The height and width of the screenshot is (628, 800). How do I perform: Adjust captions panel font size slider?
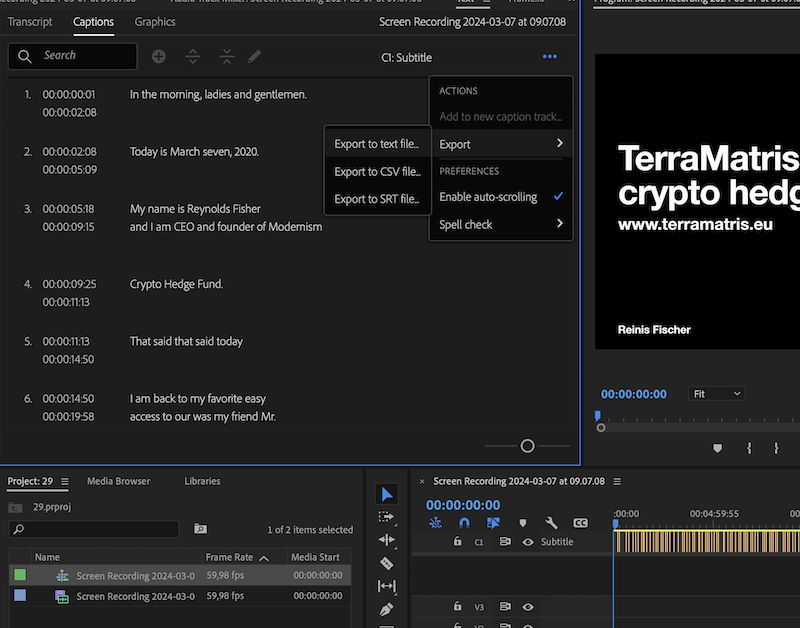pyautogui.click(x=527, y=446)
